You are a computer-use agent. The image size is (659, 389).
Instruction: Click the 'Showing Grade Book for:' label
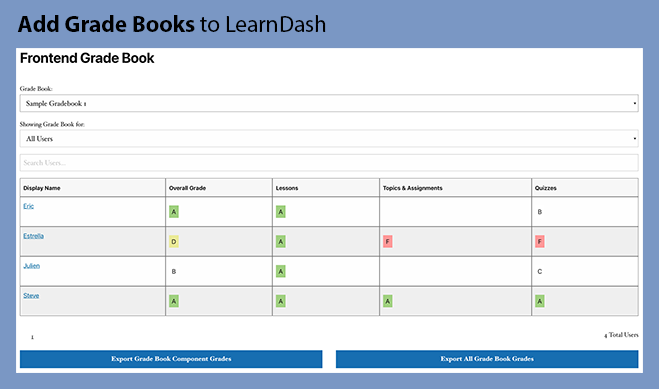coord(52,124)
